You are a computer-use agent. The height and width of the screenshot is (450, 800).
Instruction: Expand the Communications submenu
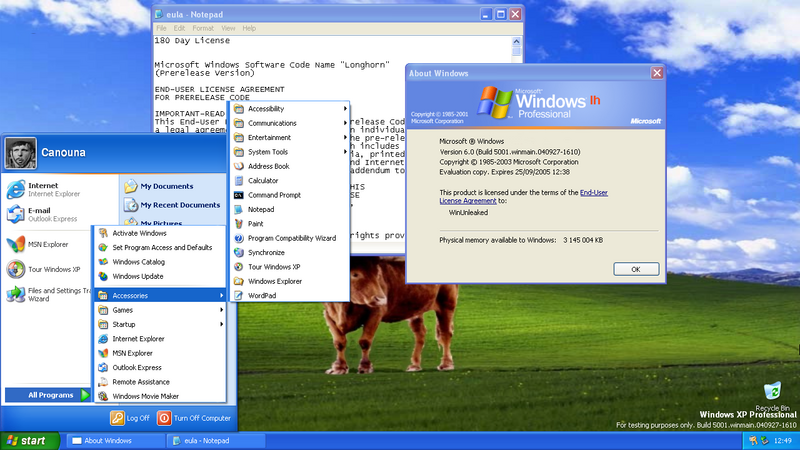pos(290,123)
